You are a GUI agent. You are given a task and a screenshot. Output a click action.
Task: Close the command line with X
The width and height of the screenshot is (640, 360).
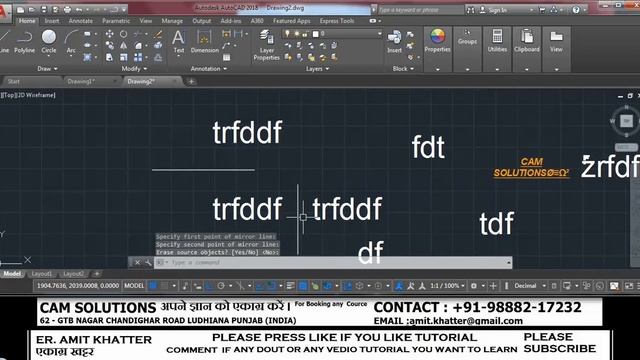(138, 262)
